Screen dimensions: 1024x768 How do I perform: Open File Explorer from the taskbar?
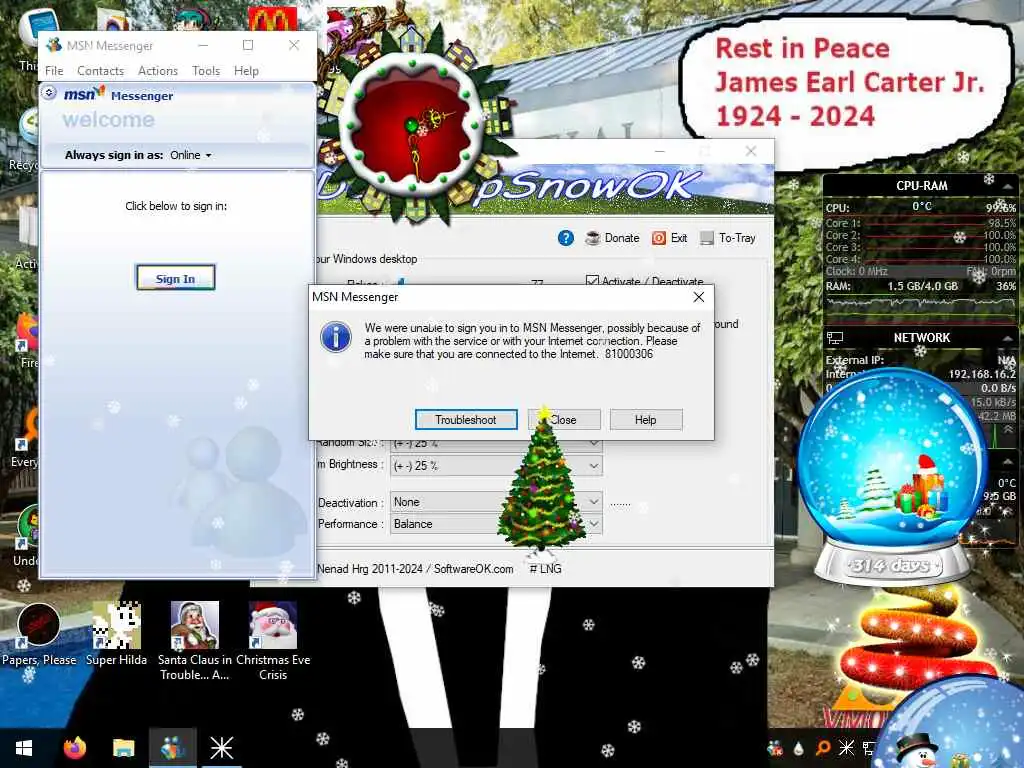(x=123, y=748)
